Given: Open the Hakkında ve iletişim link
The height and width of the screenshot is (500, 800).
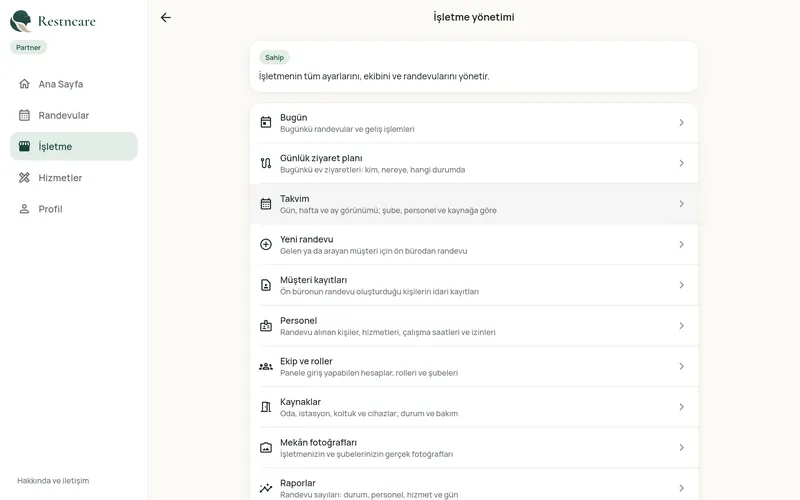Looking at the screenshot, I should 53,481.
